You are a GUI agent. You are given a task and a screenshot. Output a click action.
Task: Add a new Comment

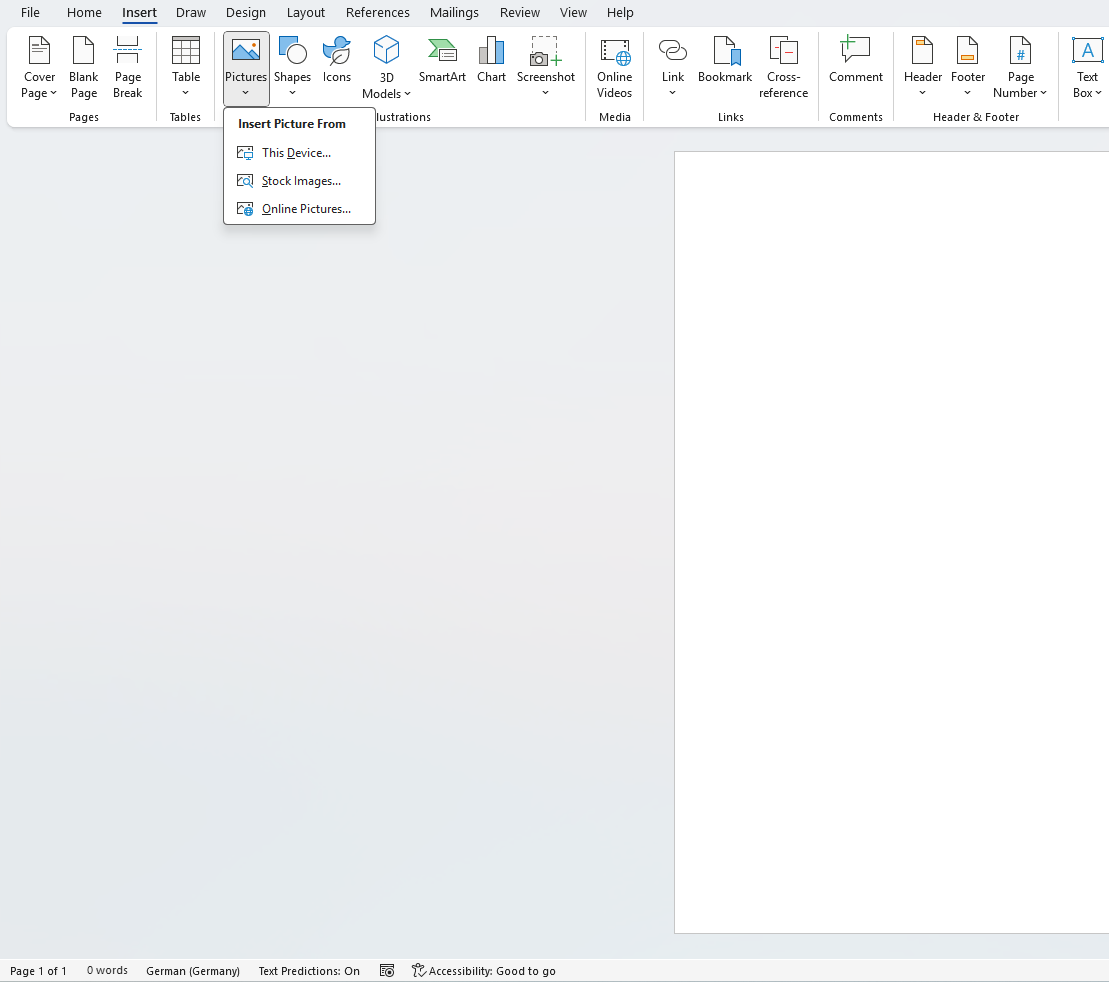point(855,61)
